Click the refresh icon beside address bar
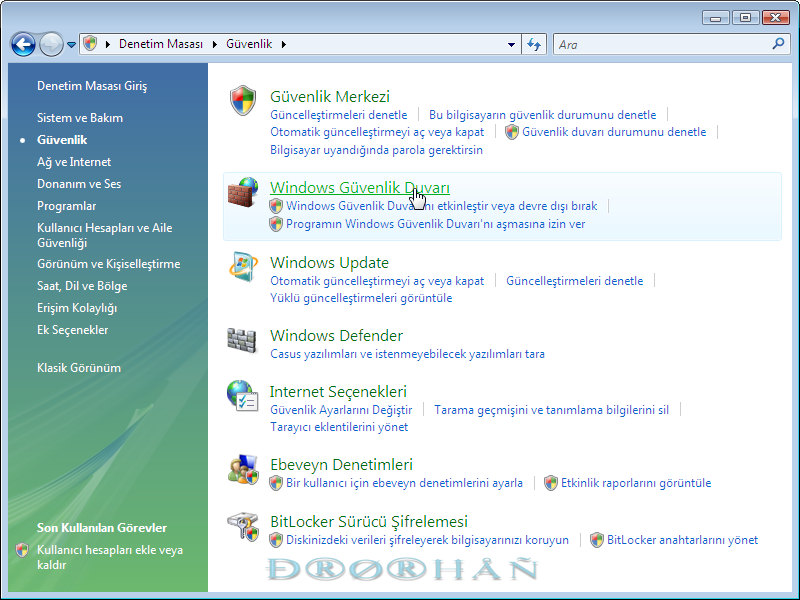 tap(534, 44)
